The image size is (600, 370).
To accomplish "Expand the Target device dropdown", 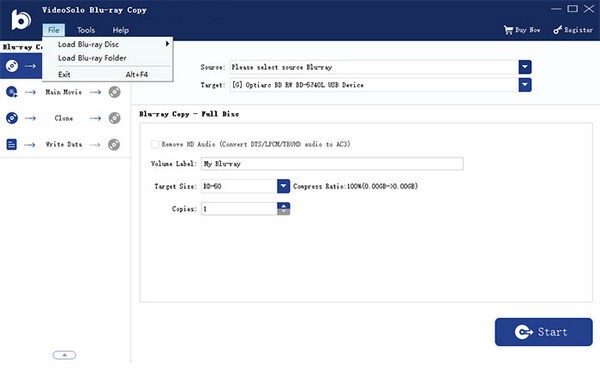I will [525, 85].
